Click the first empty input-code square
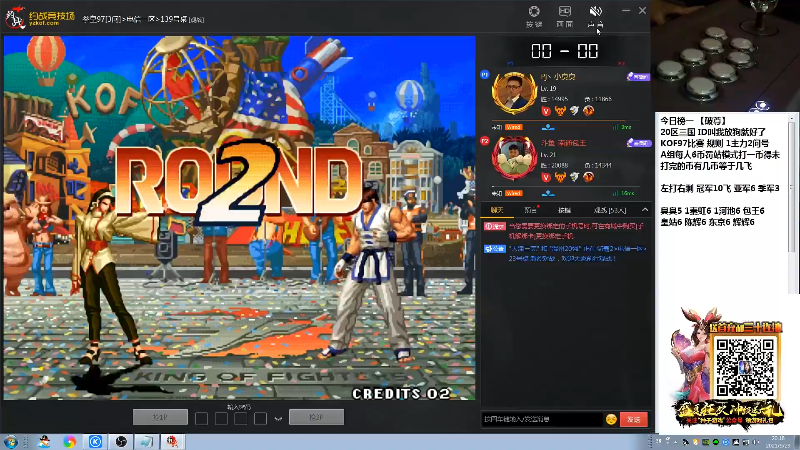This screenshot has height=450, width=800. (202, 419)
